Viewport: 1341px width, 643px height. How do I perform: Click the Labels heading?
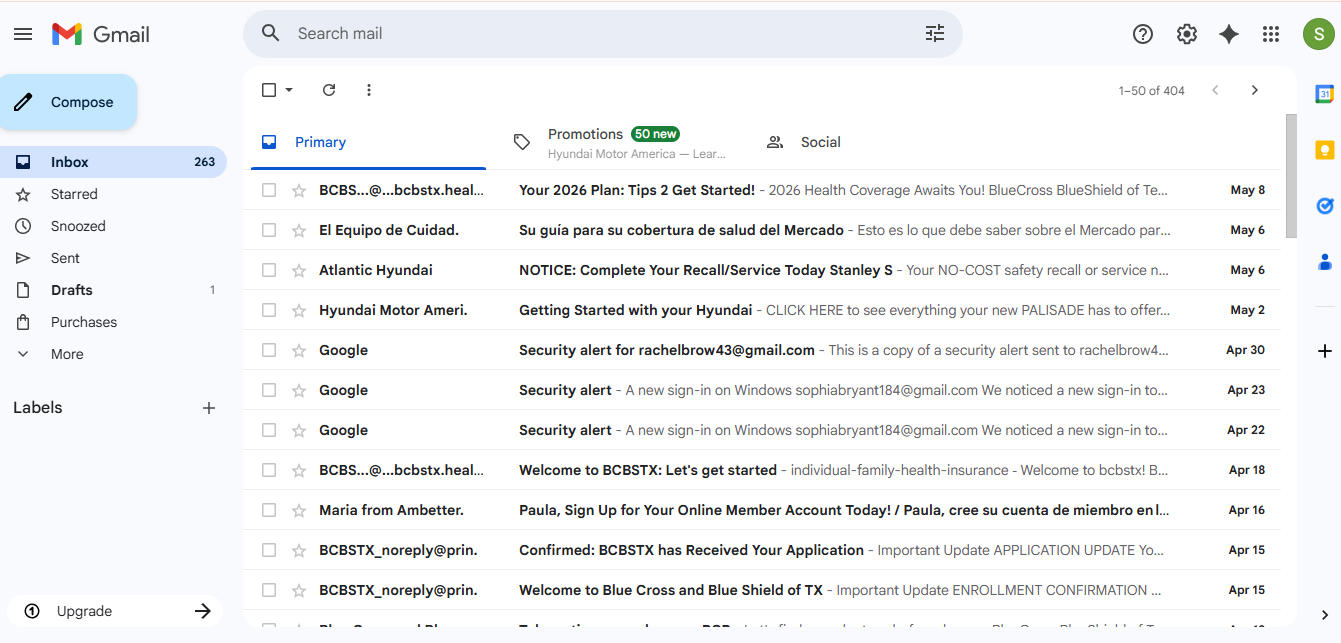point(38,408)
